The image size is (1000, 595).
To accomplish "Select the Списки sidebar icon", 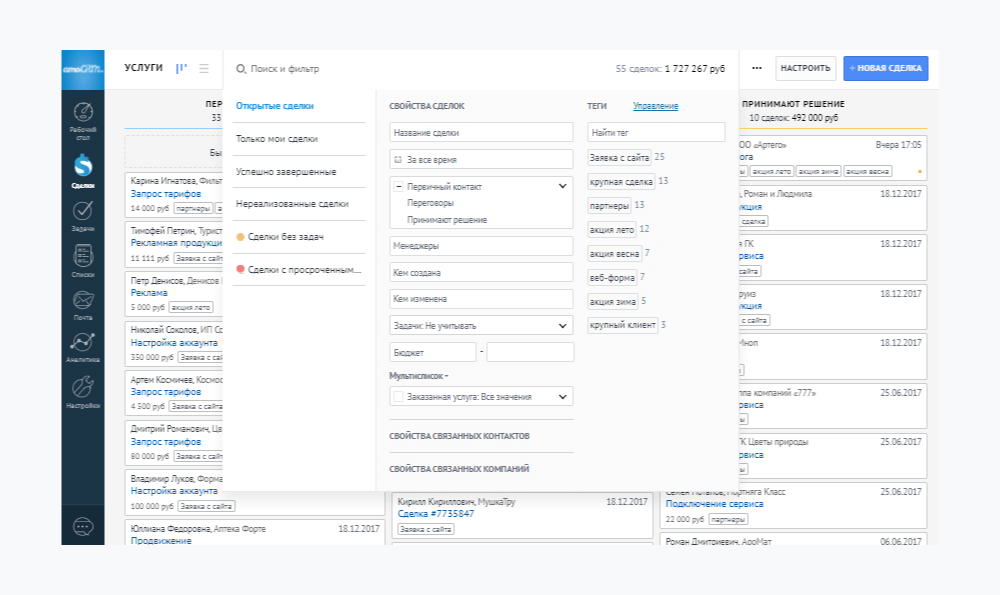I will (x=83, y=254).
